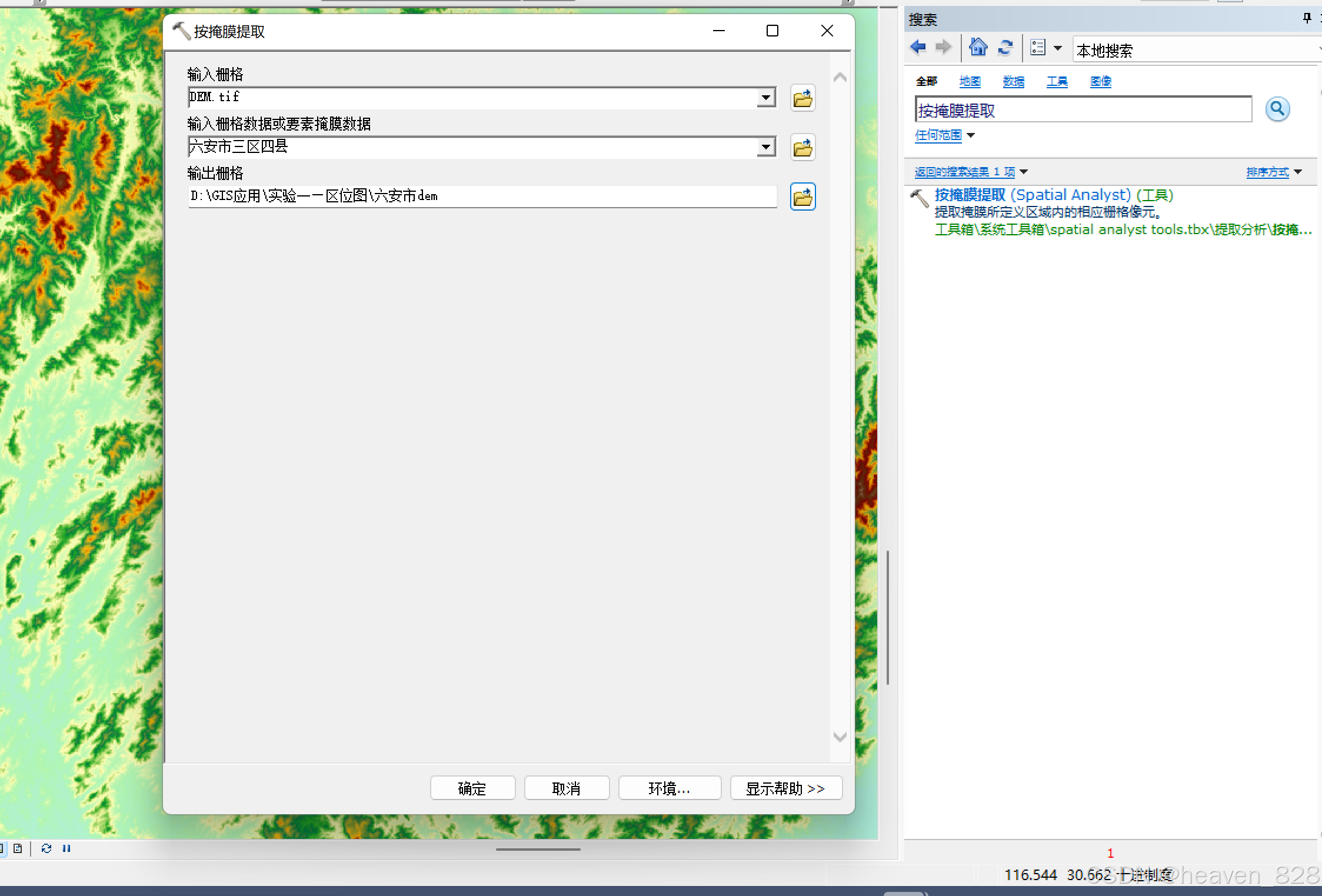Switch to the 地图 search tab
Screen dimensions: 1322x896
pos(970,81)
